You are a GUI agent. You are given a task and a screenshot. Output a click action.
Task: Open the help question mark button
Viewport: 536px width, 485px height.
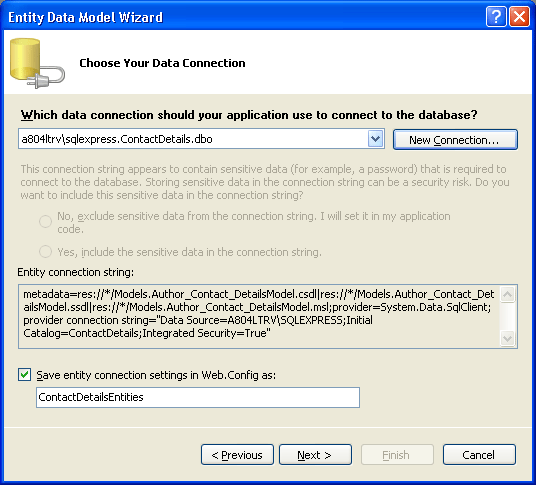coord(496,16)
